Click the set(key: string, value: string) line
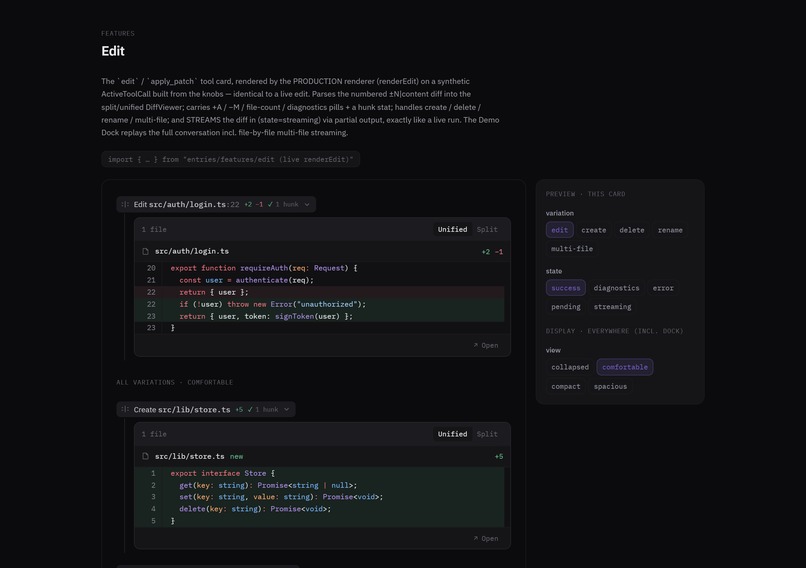The height and width of the screenshot is (568, 806). pyautogui.click(x=319, y=497)
